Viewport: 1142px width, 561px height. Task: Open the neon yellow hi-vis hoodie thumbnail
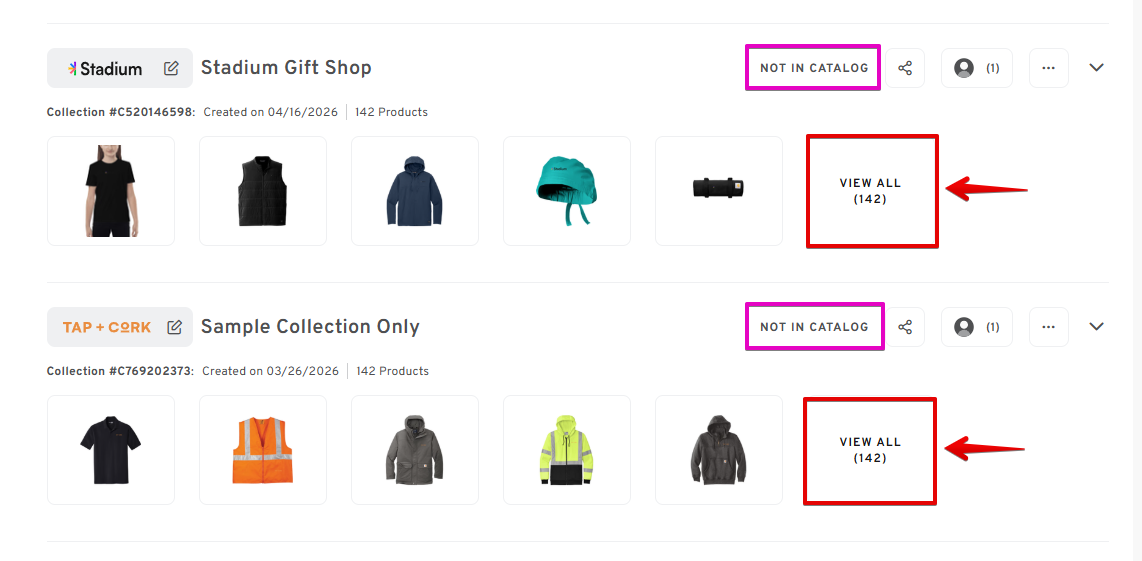pos(567,450)
